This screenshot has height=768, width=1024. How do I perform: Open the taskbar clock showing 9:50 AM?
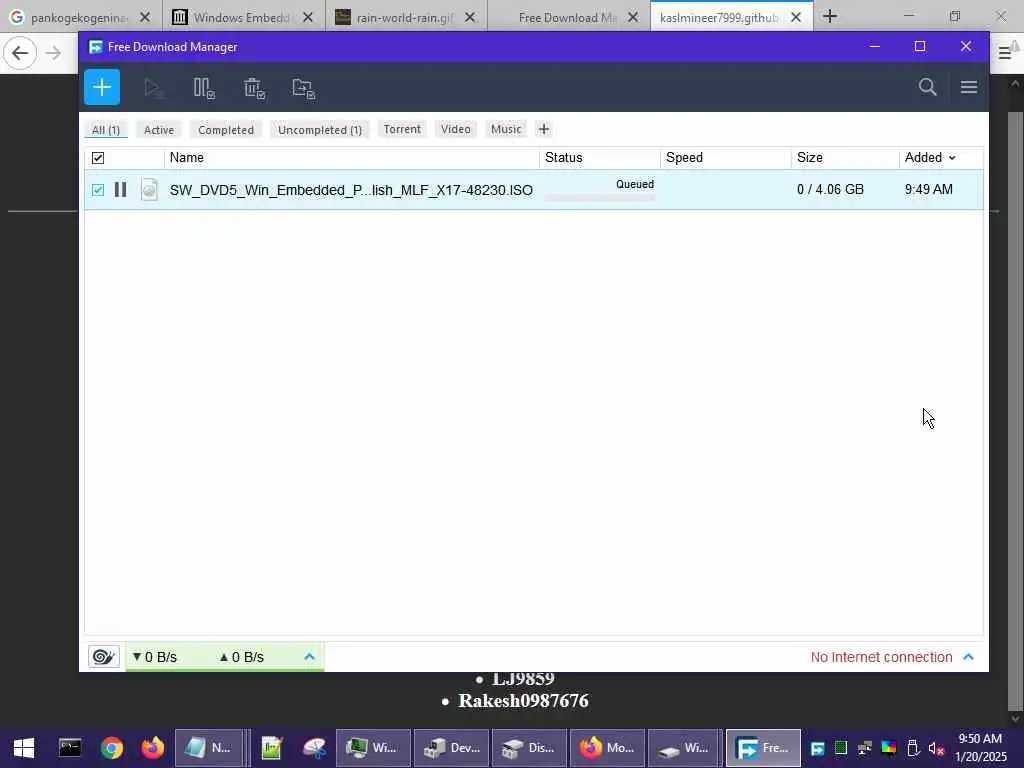[x=980, y=748]
